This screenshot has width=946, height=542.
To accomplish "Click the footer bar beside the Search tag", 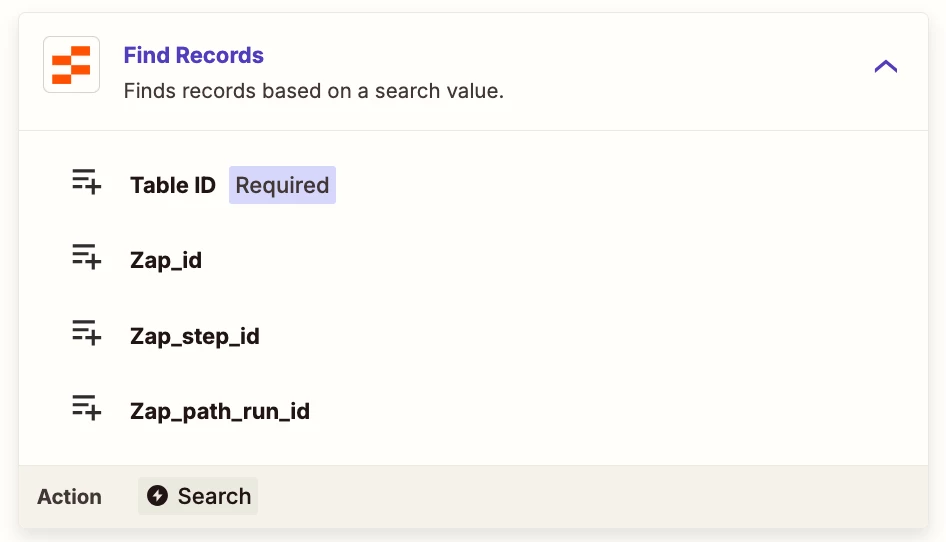I will point(591,496).
